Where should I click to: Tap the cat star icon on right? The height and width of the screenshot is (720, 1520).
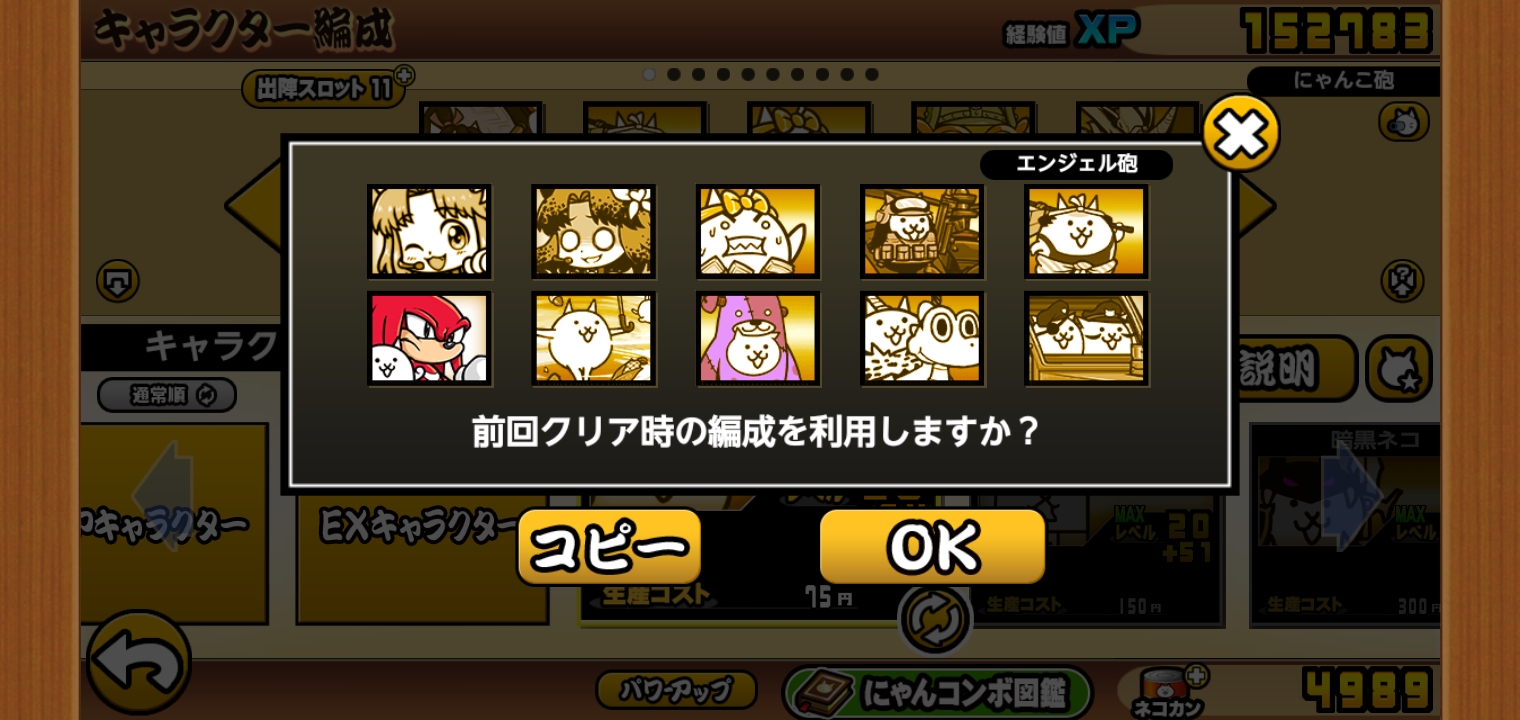pyautogui.click(x=1398, y=369)
